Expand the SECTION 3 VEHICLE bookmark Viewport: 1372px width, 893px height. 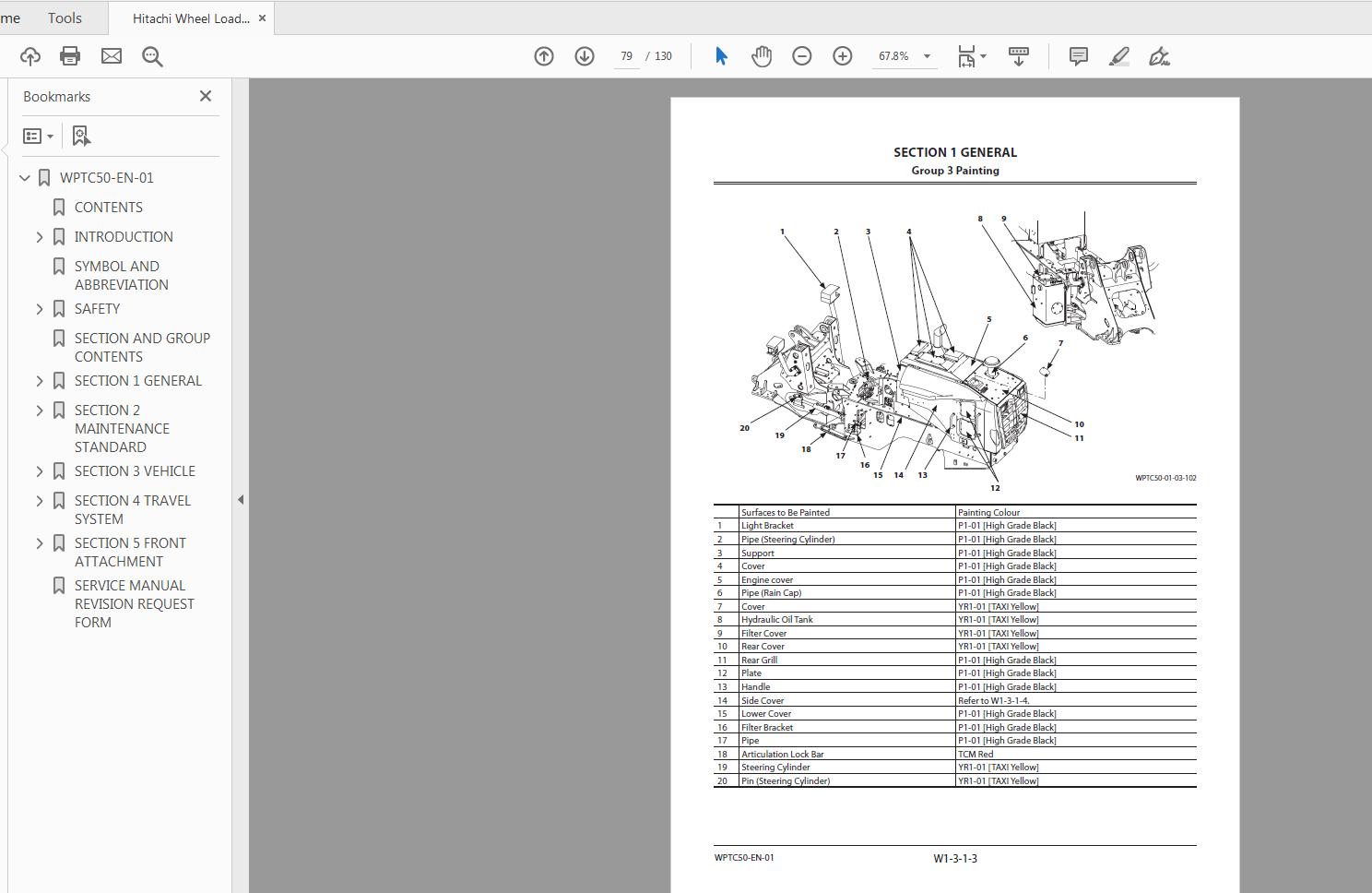click(x=39, y=470)
